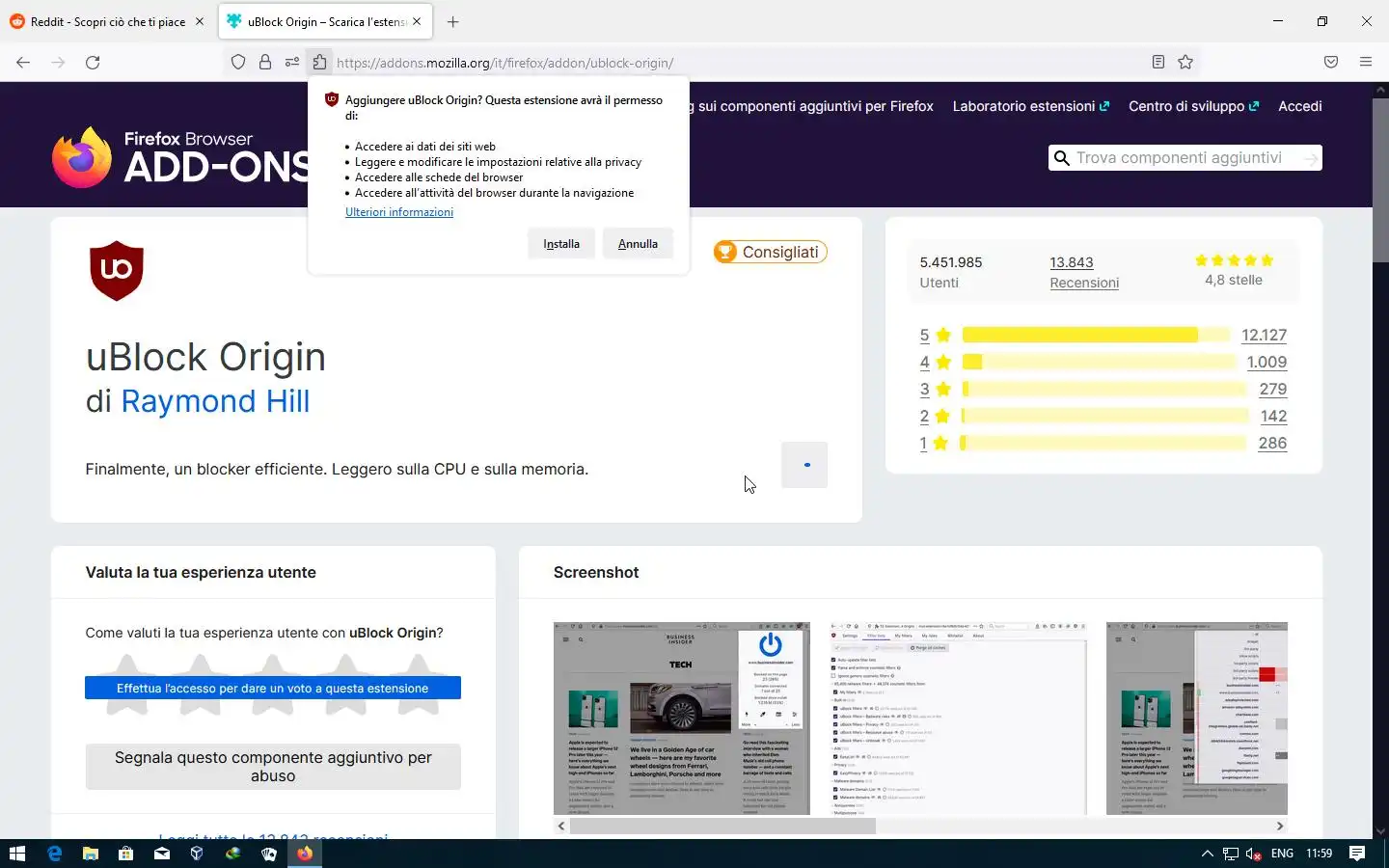Click the Firefox taskbar icon
Screen dimensions: 1389x868
305,854
